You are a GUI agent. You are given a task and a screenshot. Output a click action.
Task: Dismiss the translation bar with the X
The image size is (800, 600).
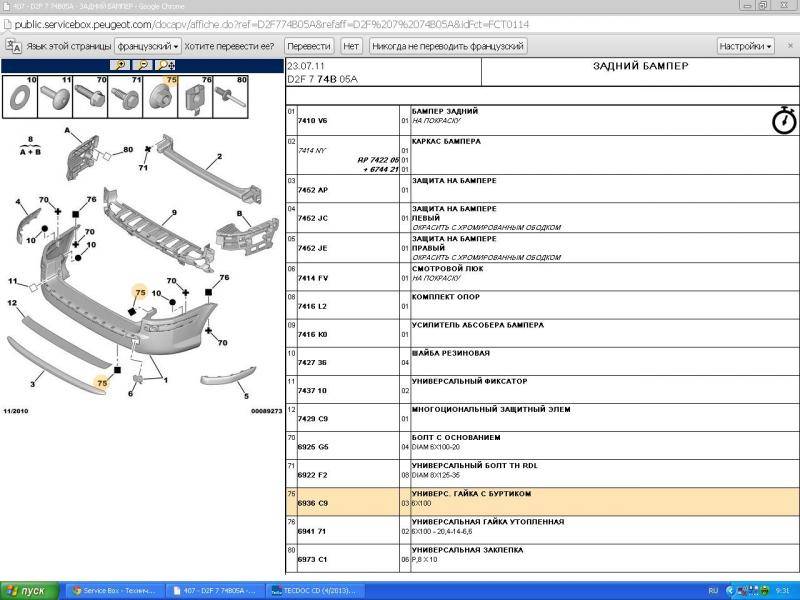point(787,46)
